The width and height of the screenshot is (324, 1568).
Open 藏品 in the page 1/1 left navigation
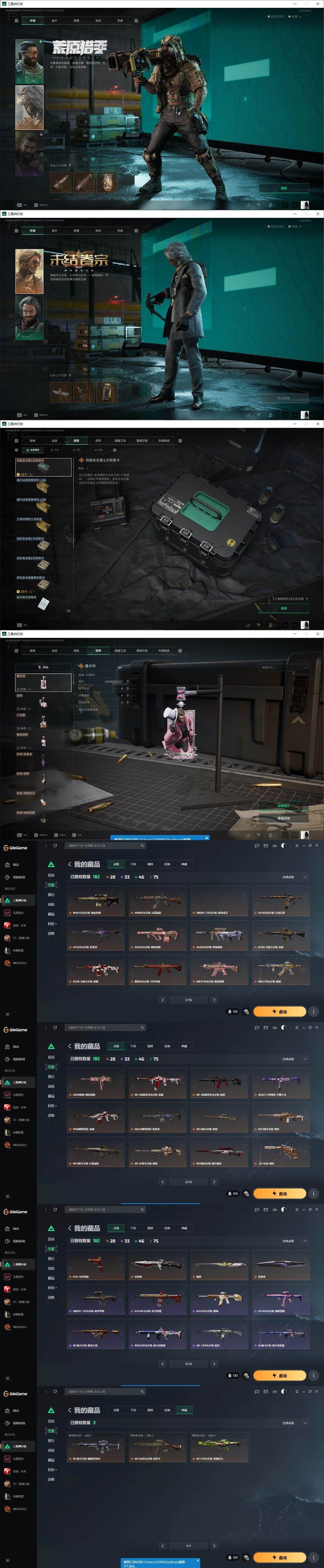pos(51,1460)
